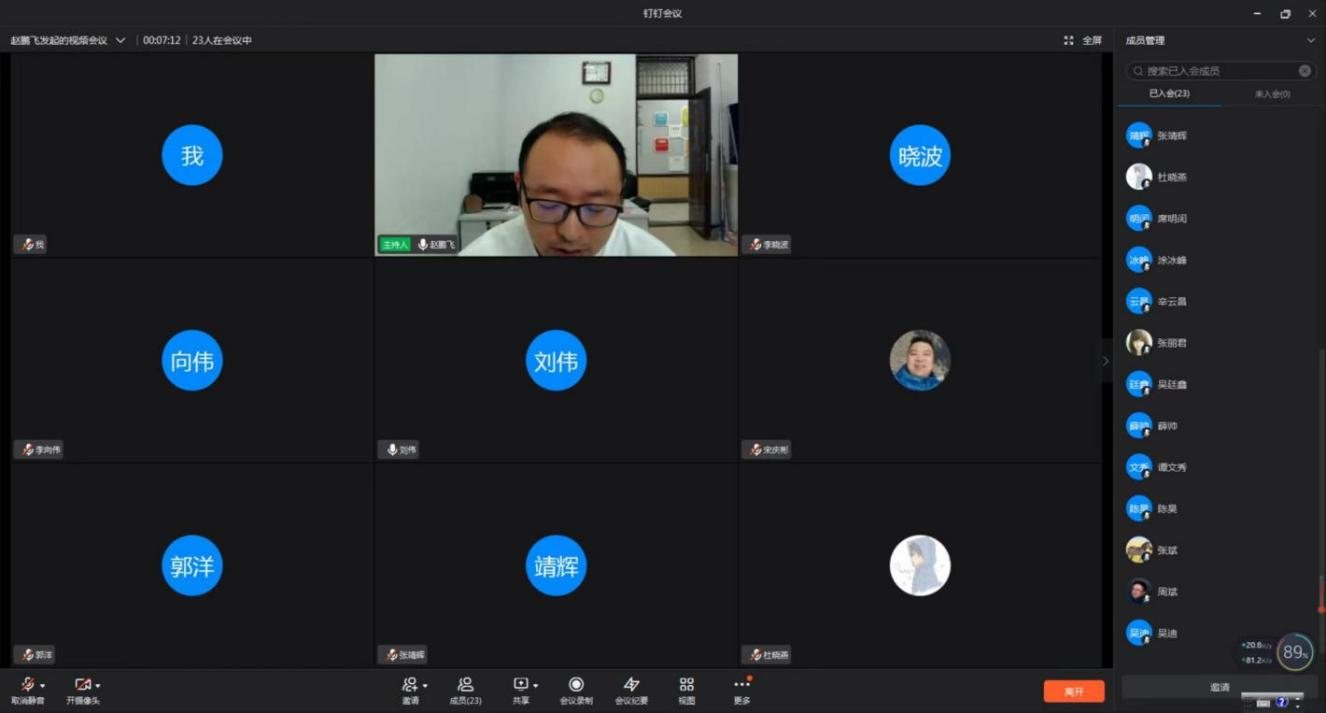Expand microphone options arrow beside 取消静音
Image resolution: width=1326 pixels, height=713 pixels.
click(42, 686)
